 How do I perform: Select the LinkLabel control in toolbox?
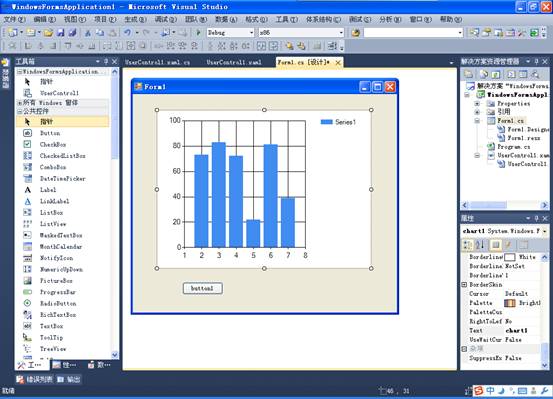[54, 201]
